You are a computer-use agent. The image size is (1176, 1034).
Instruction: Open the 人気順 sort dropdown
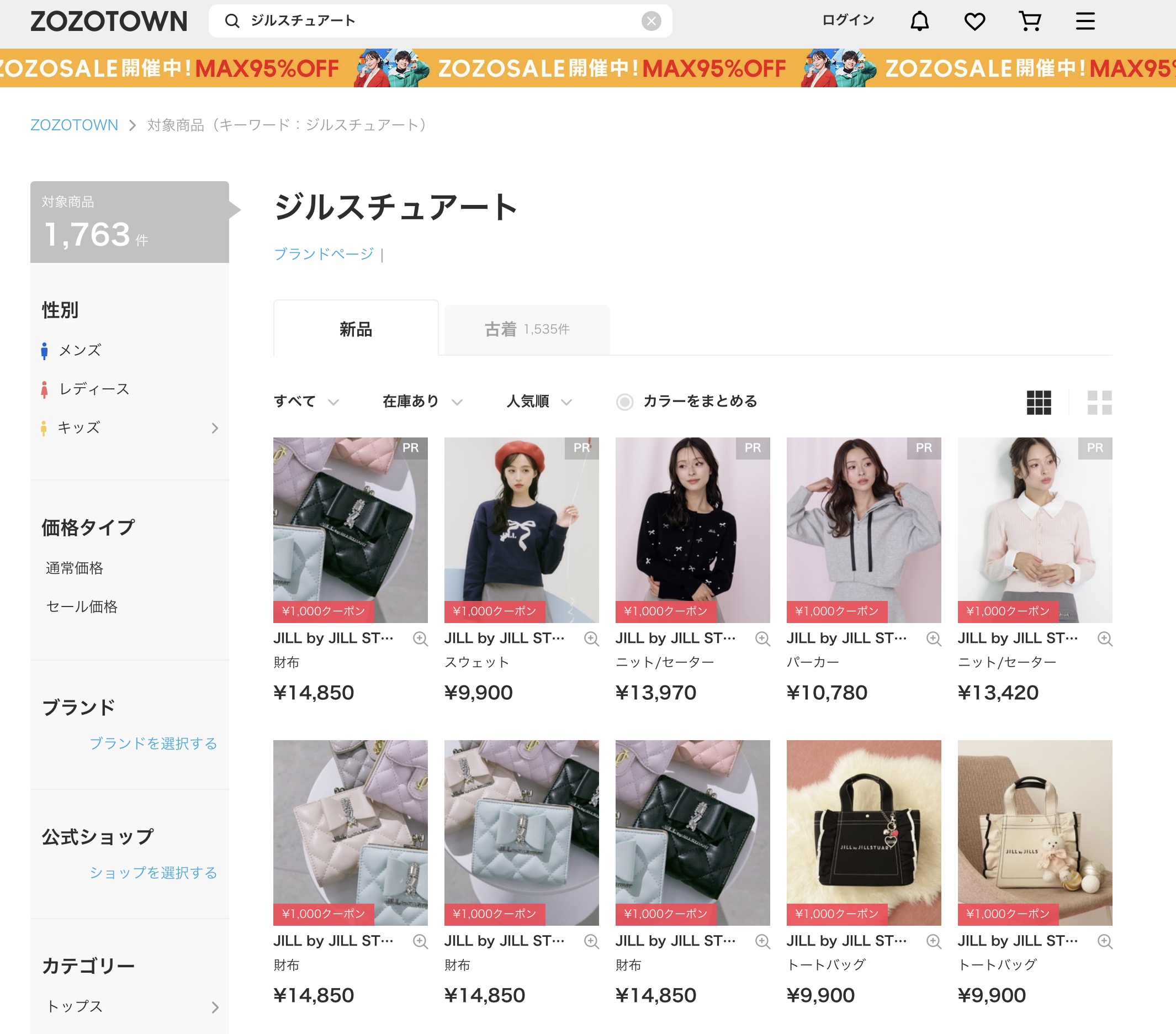tap(538, 401)
